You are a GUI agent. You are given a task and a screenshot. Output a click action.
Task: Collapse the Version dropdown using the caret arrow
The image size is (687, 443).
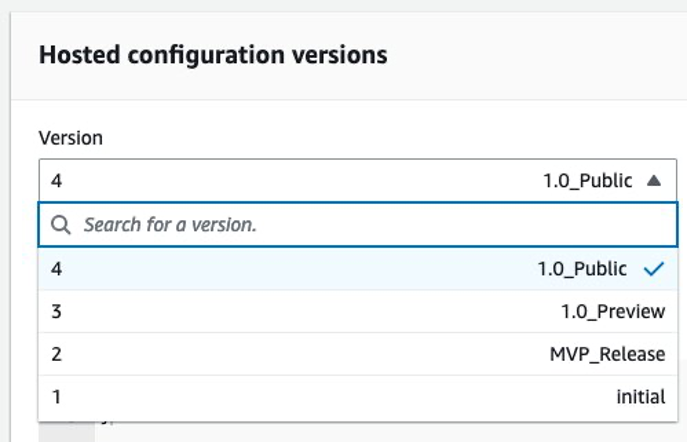(x=653, y=181)
